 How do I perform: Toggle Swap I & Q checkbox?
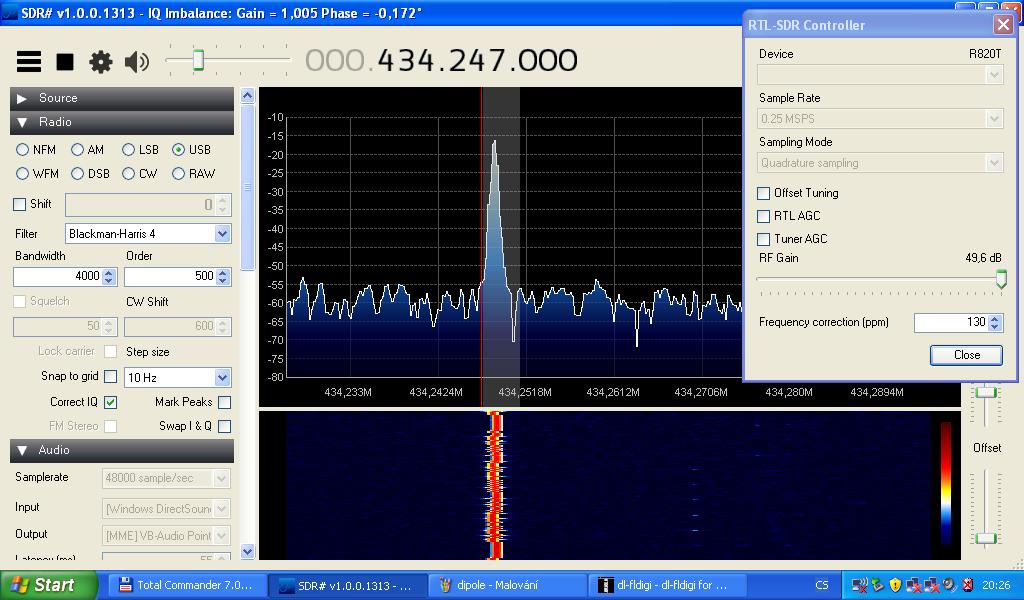[x=225, y=426]
